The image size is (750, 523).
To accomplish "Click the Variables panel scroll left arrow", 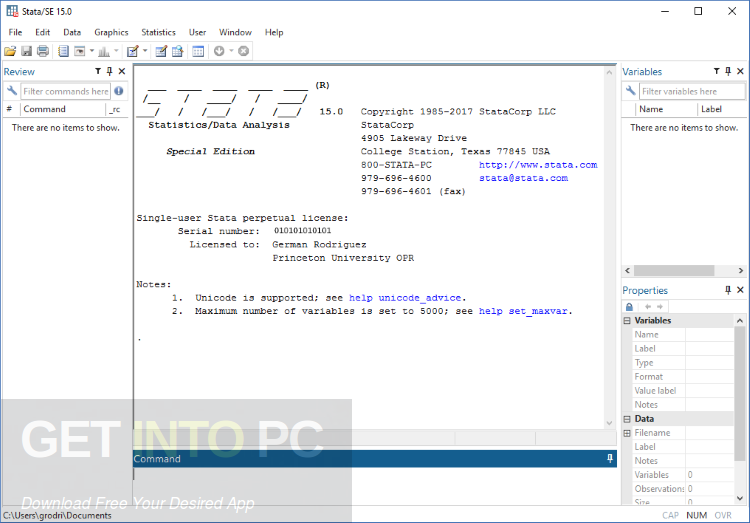I will click(x=628, y=270).
